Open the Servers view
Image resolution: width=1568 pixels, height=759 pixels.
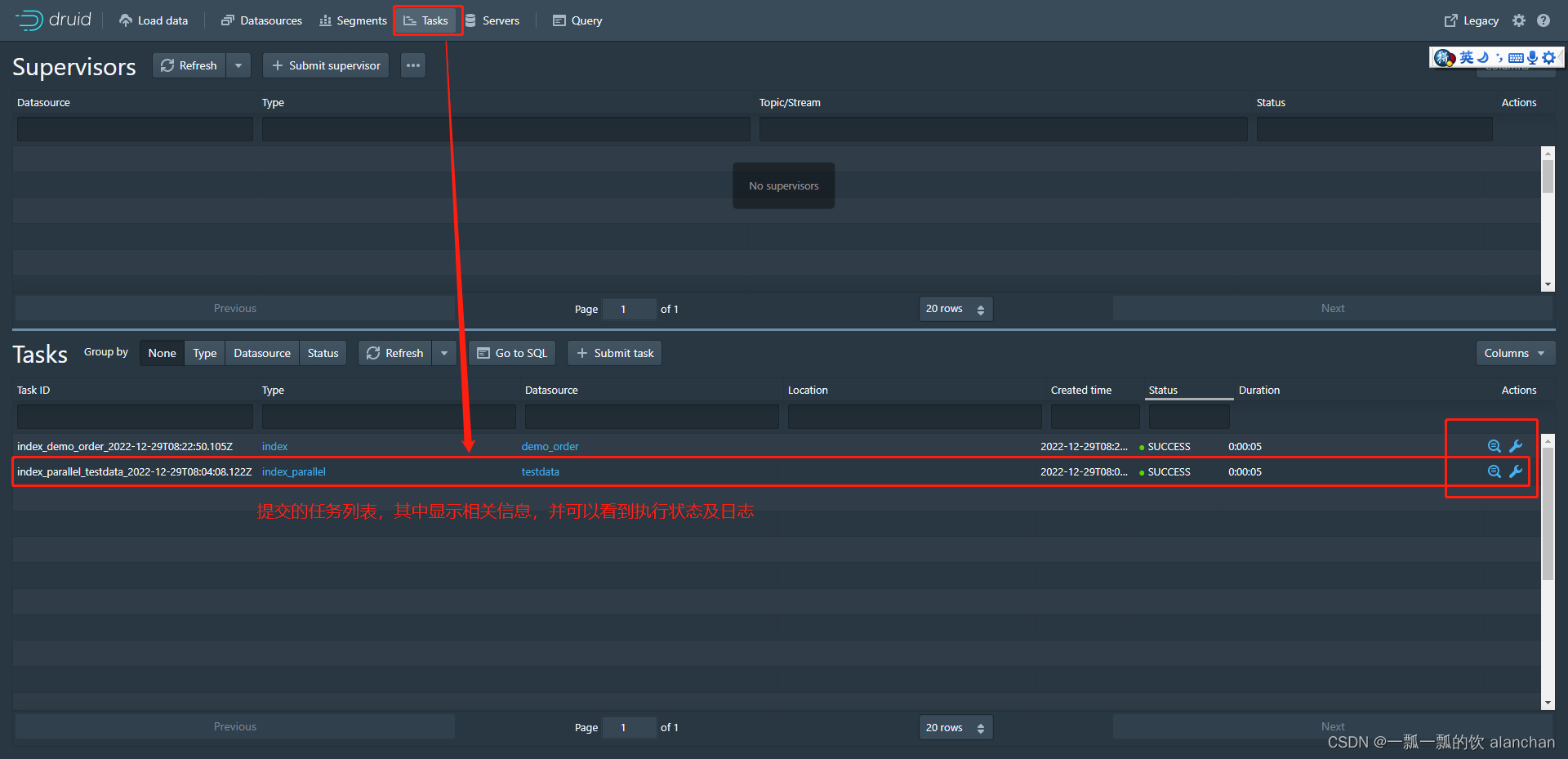[492, 20]
